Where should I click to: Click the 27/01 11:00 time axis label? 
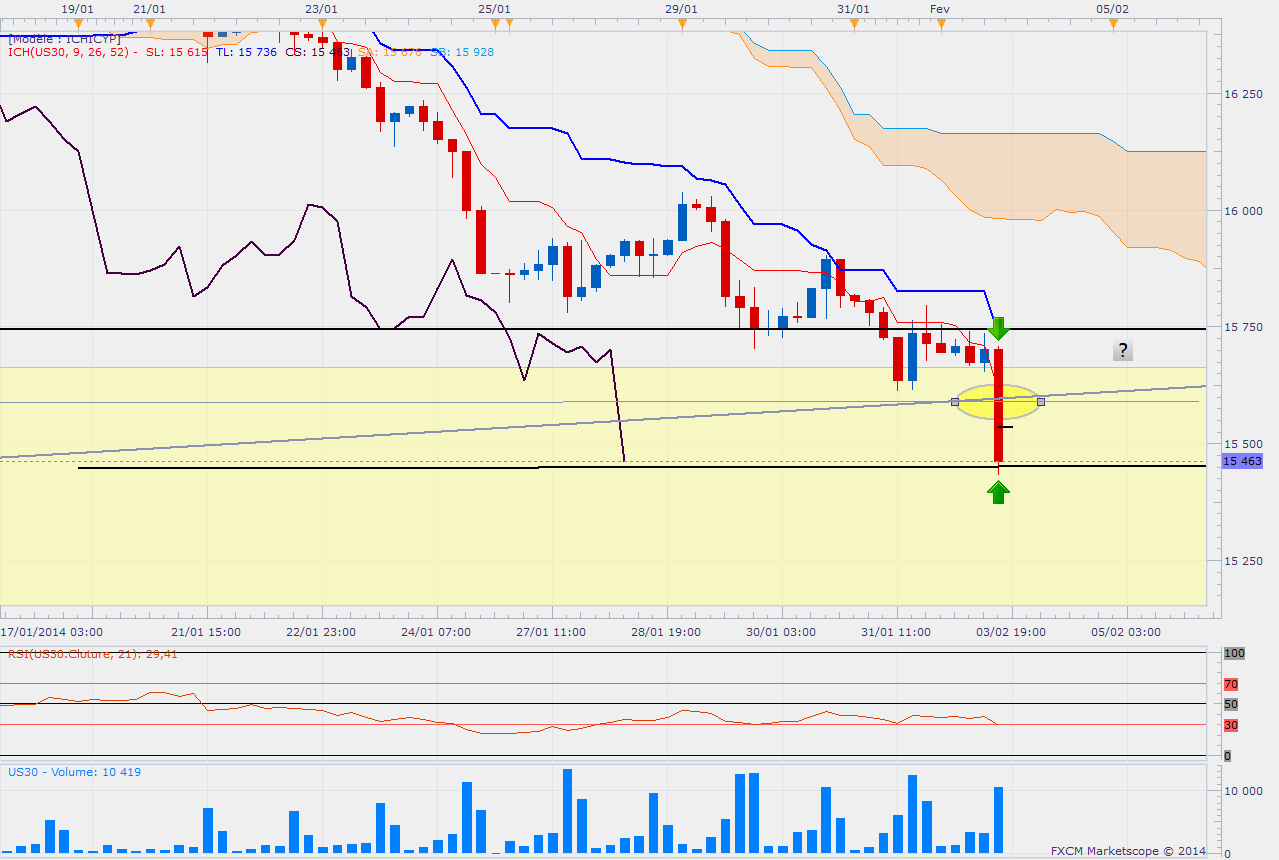pyautogui.click(x=551, y=632)
